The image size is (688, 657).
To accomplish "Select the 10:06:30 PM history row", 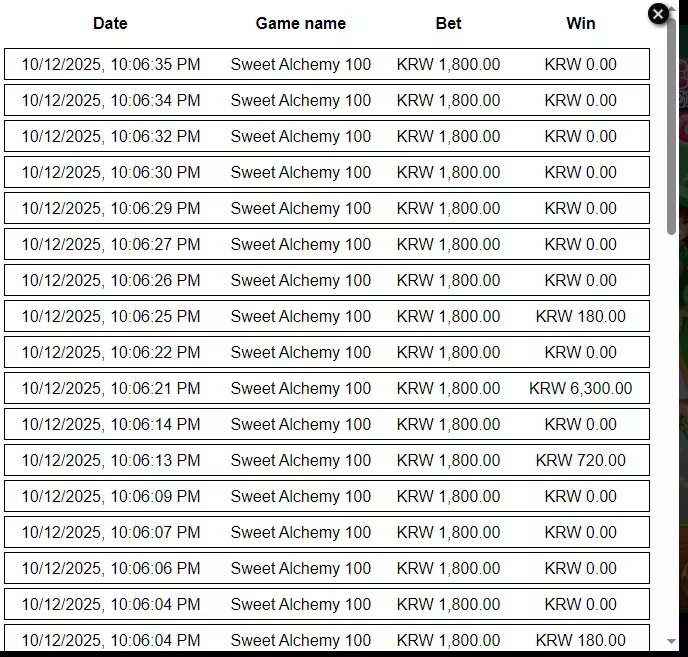I will (x=327, y=172).
